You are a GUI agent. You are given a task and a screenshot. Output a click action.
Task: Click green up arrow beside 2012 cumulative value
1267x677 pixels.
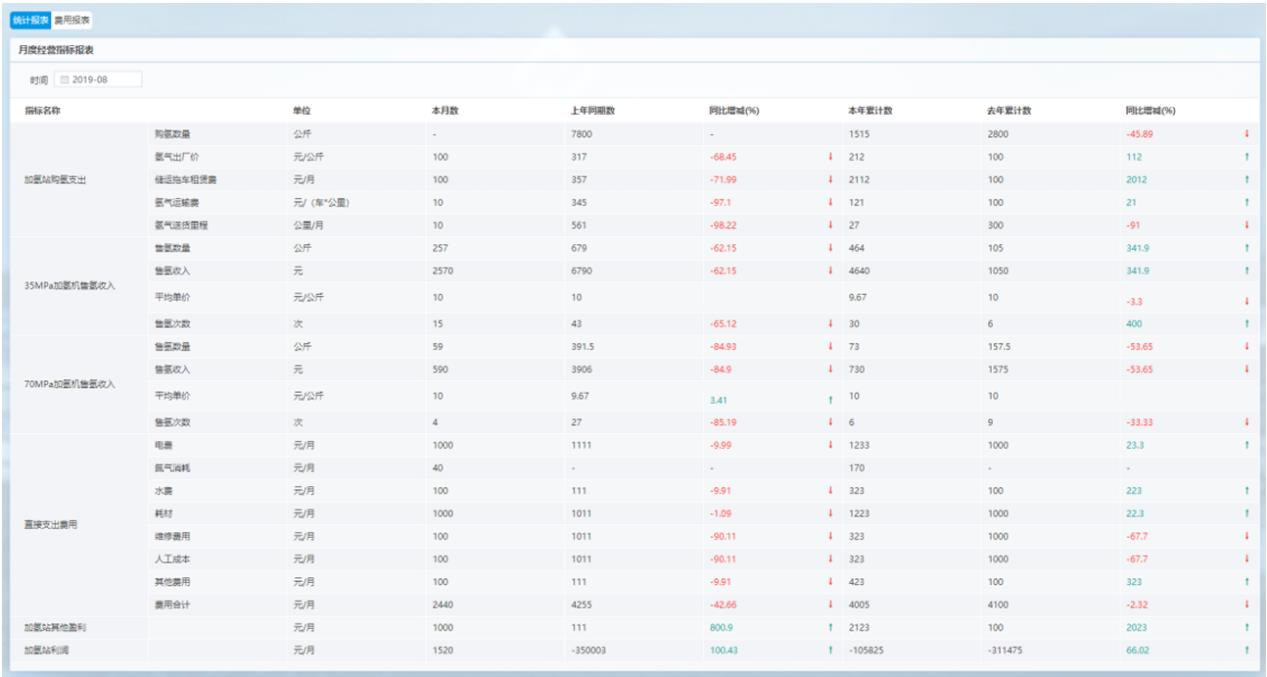point(1246,180)
